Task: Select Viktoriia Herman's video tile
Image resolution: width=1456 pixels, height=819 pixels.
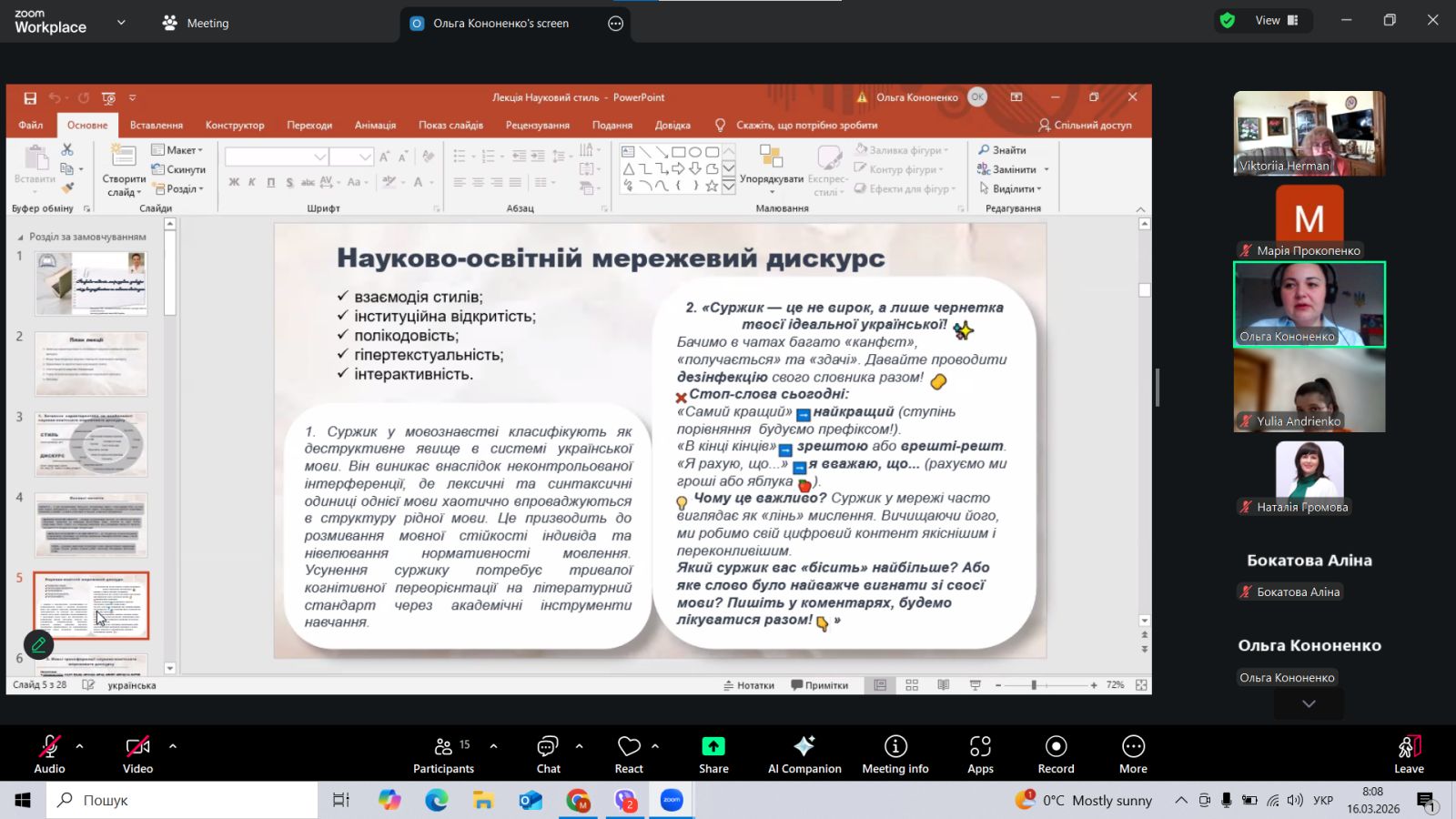Action: pos(1309,133)
